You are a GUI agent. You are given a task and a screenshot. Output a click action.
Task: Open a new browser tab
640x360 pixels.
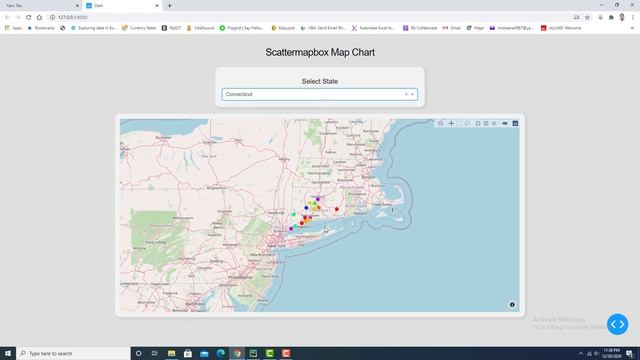click(169, 6)
